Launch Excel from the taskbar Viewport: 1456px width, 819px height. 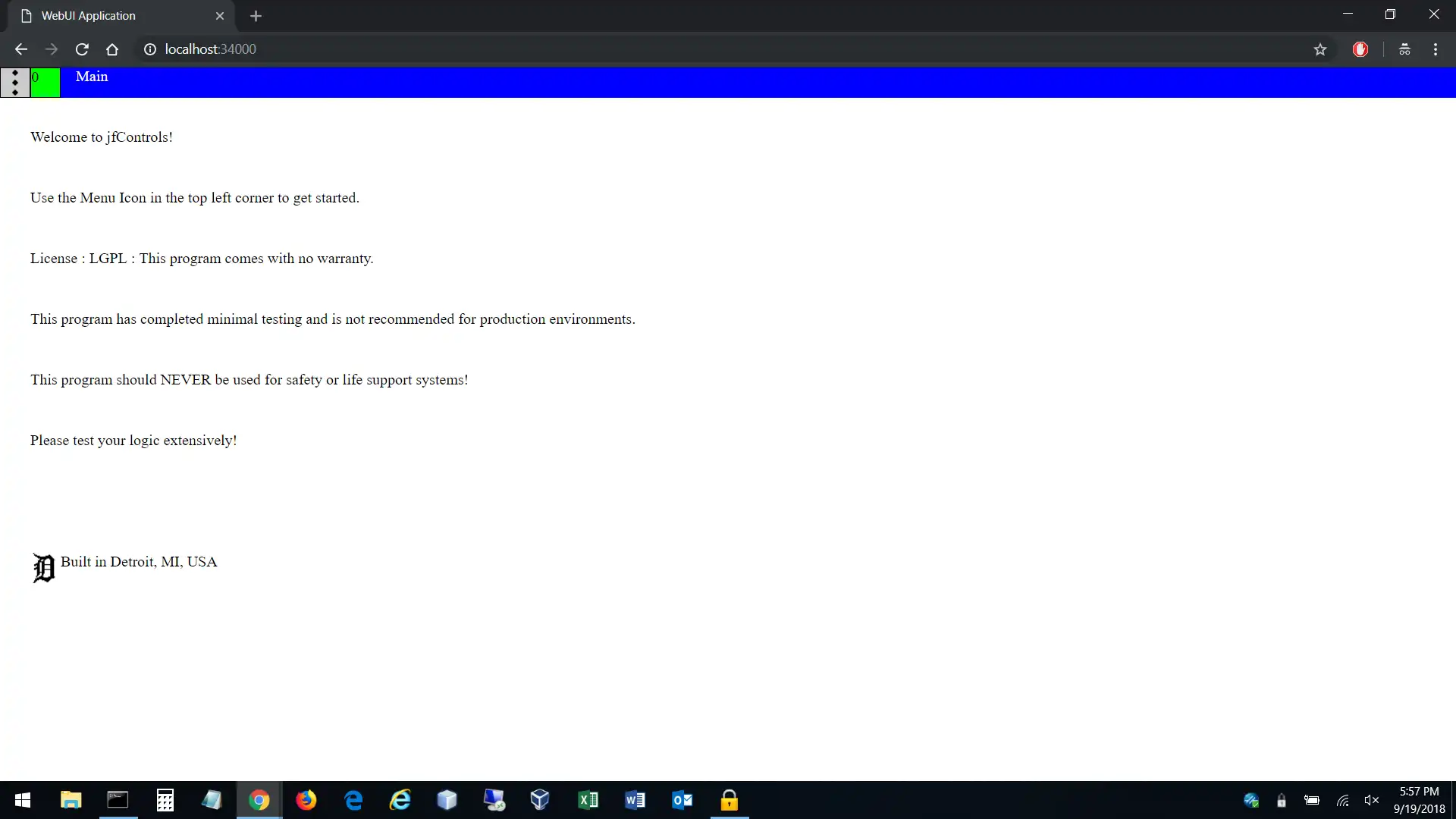point(588,800)
